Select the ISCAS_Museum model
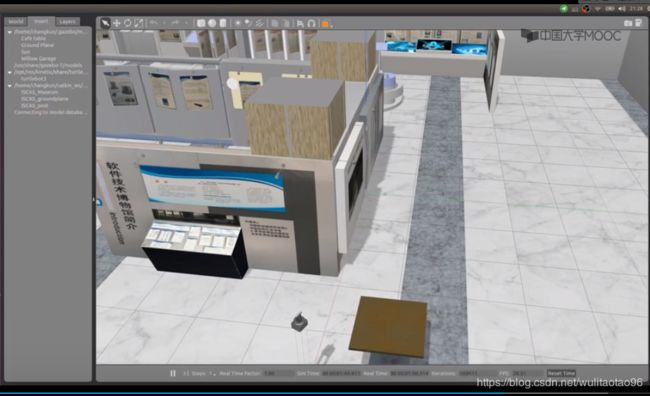This screenshot has width=650, height=396. tap(39, 92)
